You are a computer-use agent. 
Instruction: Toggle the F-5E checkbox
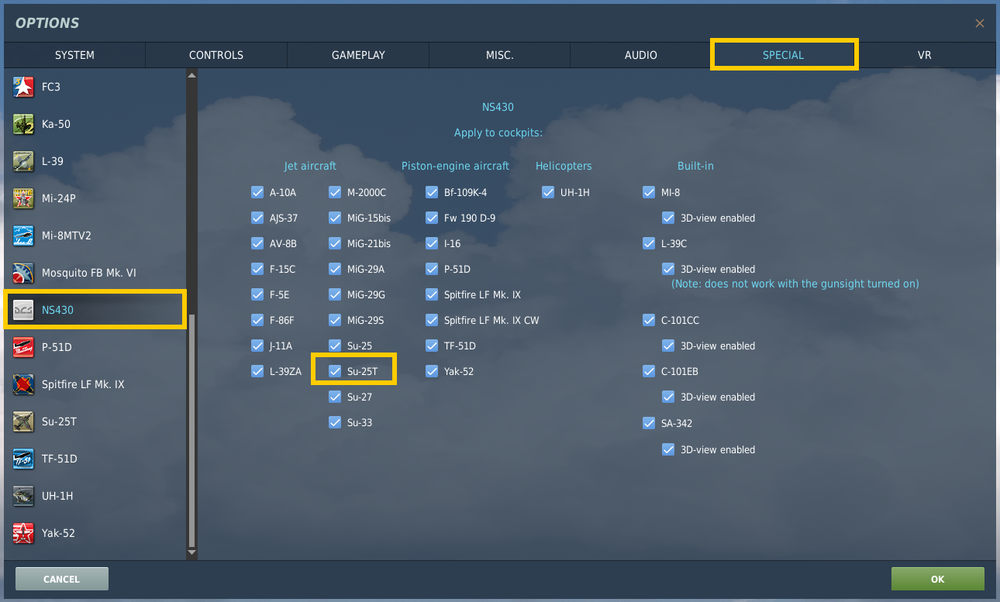[x=258, y=294]
